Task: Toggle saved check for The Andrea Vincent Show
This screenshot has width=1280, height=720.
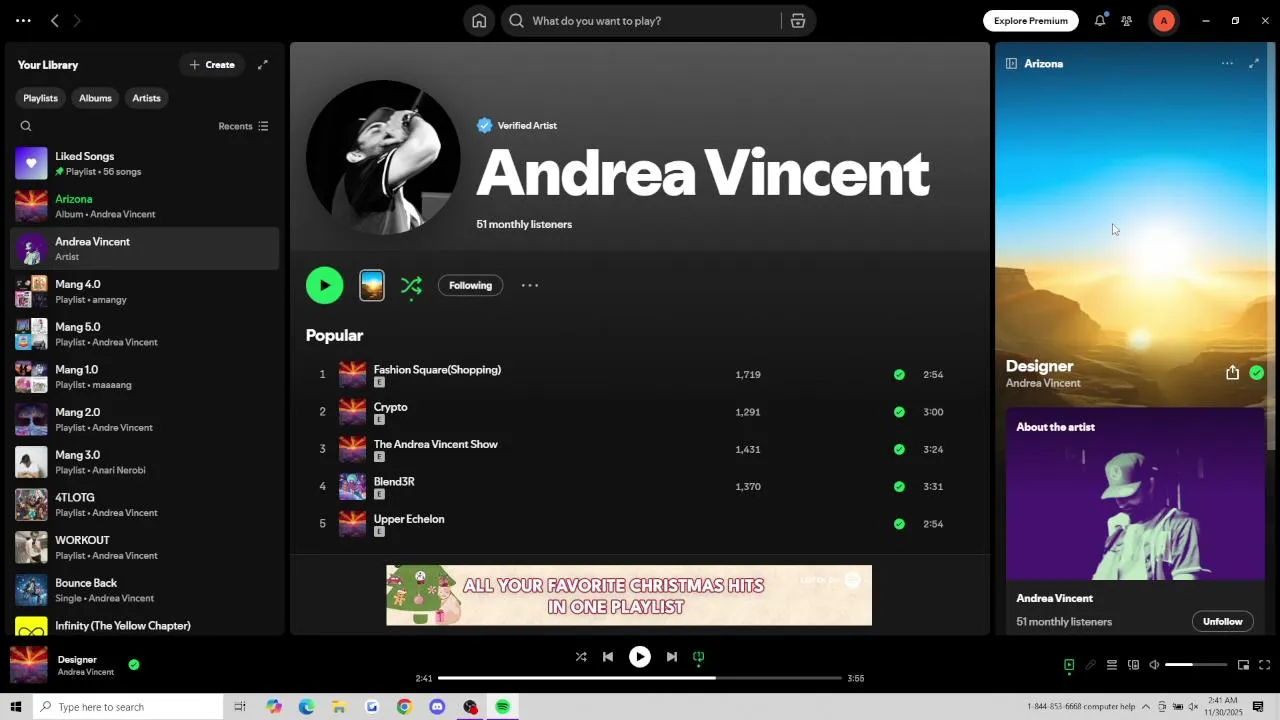Action: (899, 449)
